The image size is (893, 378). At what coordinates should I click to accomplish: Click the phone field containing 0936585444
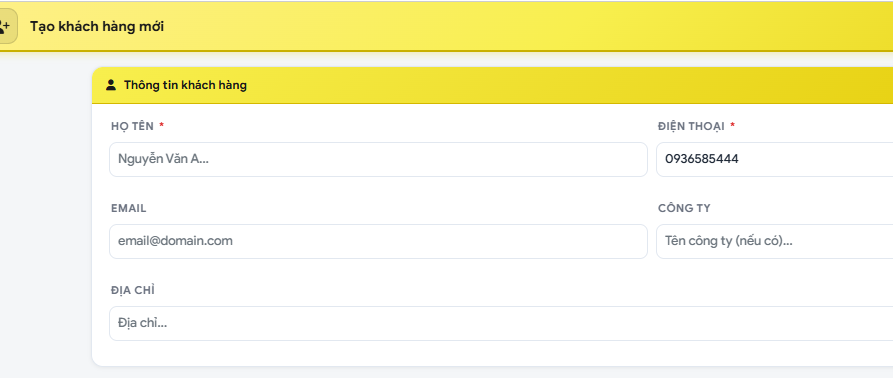point(775,159)
